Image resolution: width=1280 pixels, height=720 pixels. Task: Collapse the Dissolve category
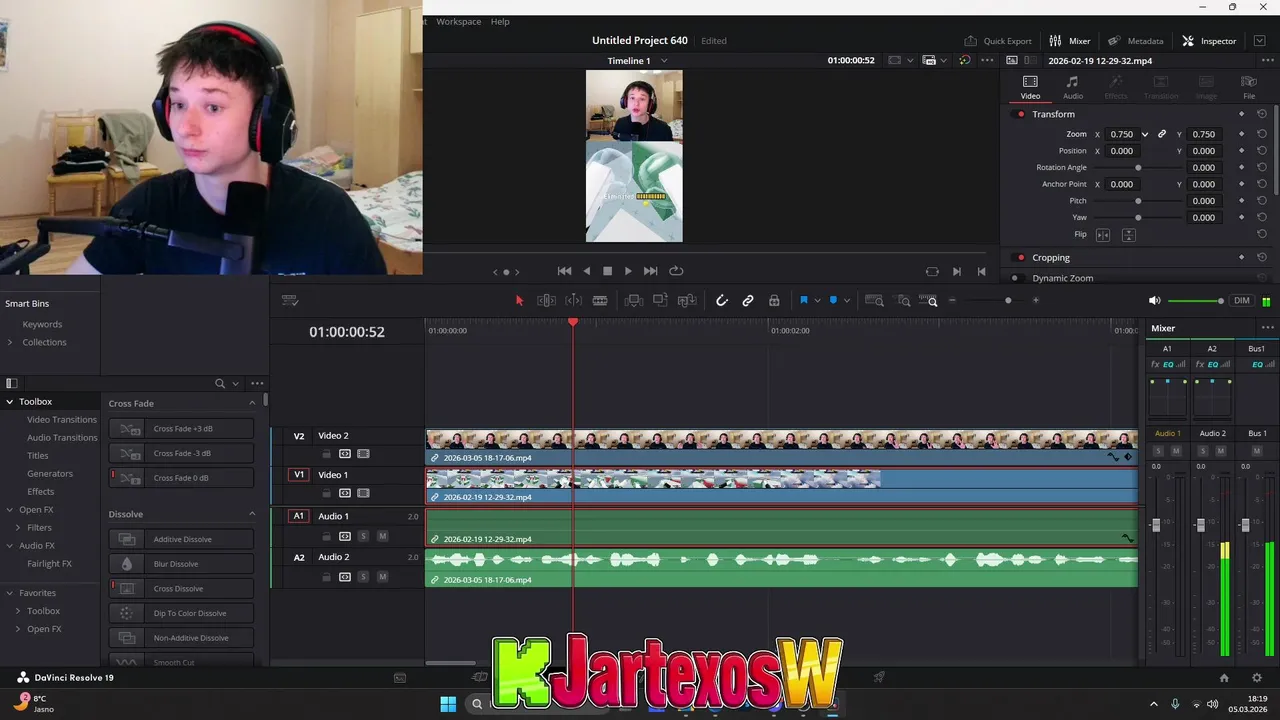(252, 514)
